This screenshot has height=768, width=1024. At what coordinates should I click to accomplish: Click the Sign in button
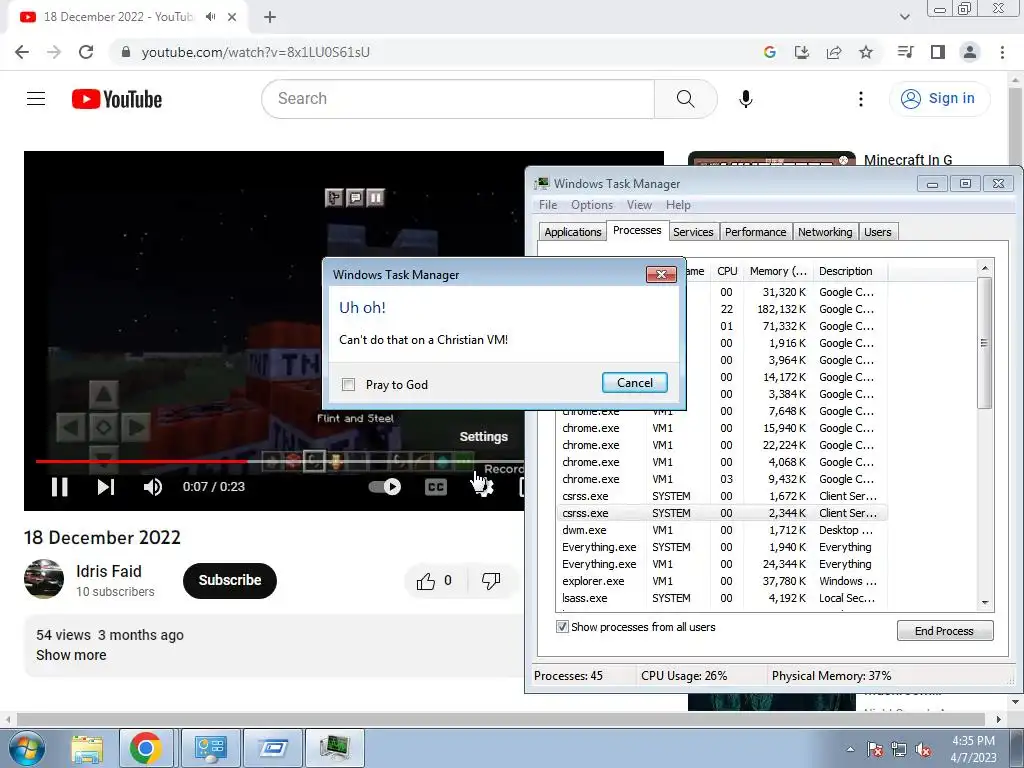click(x=939, y=99)
